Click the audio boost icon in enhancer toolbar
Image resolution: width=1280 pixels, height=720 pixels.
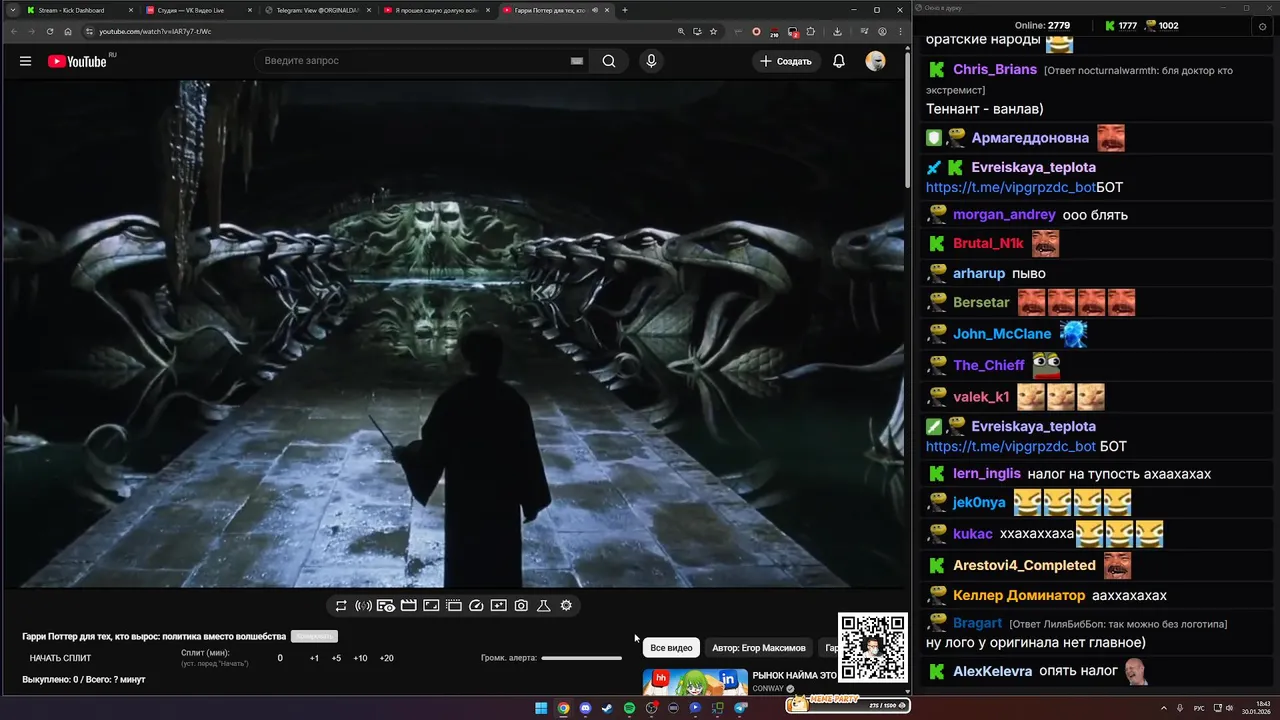363,605
